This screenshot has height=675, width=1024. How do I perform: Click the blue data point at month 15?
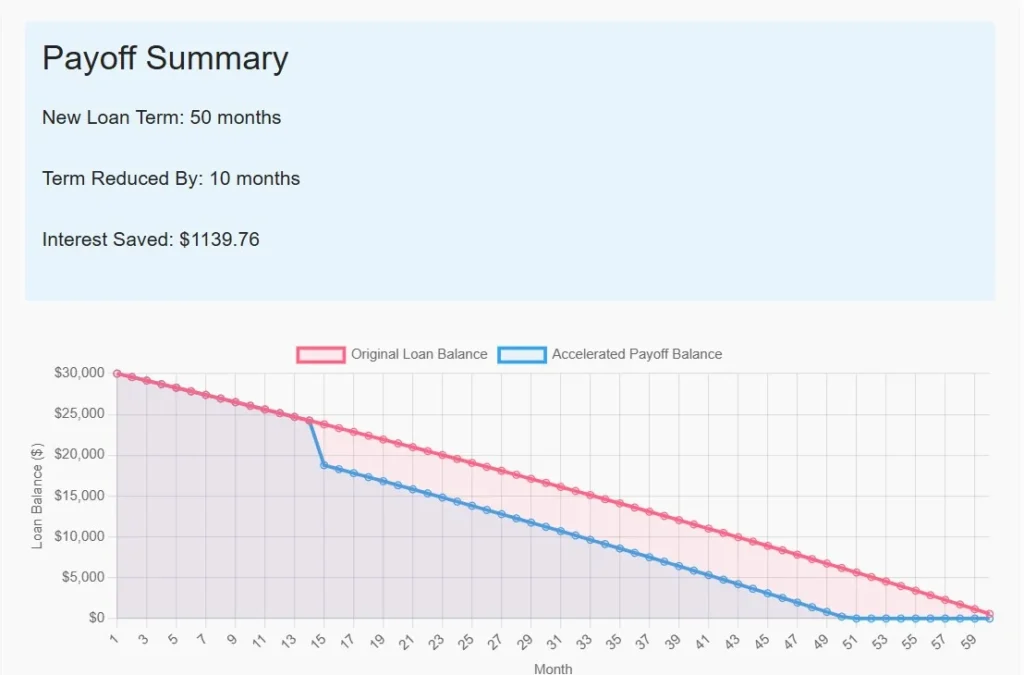[324, 465]
